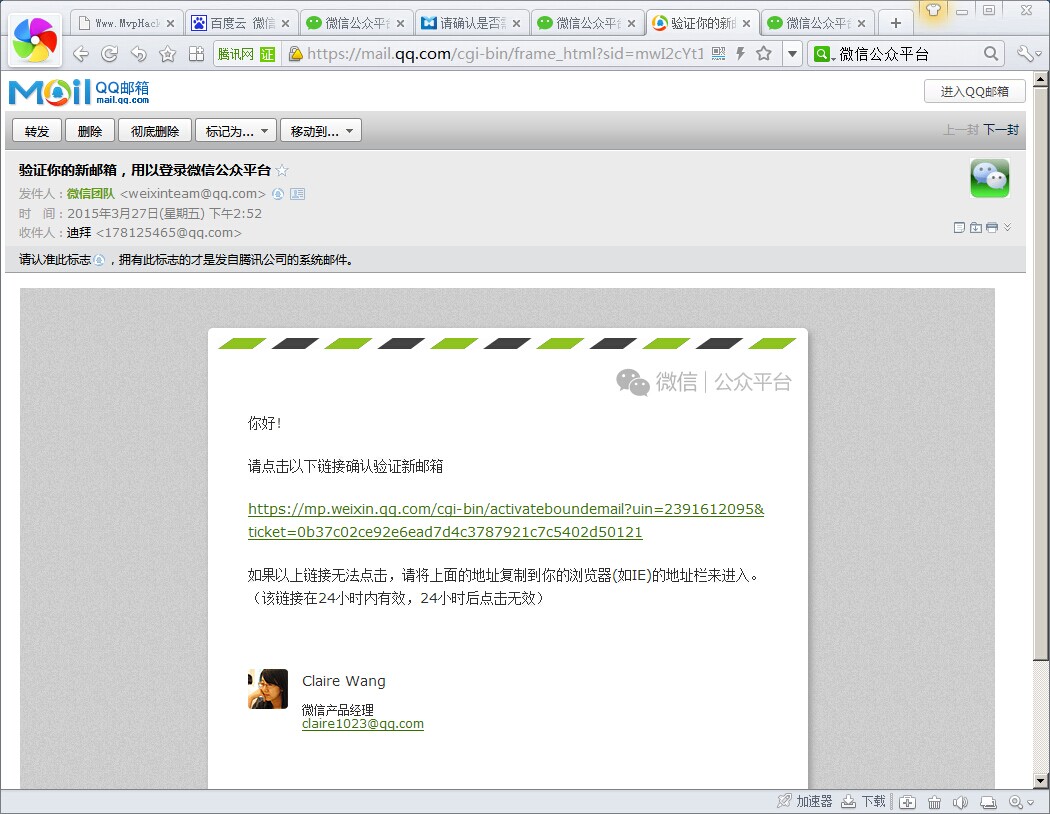The width and height of the screenshot is (1050, 814).
Task: Click the browser back arrow
Action: click(x=80, y=54)
